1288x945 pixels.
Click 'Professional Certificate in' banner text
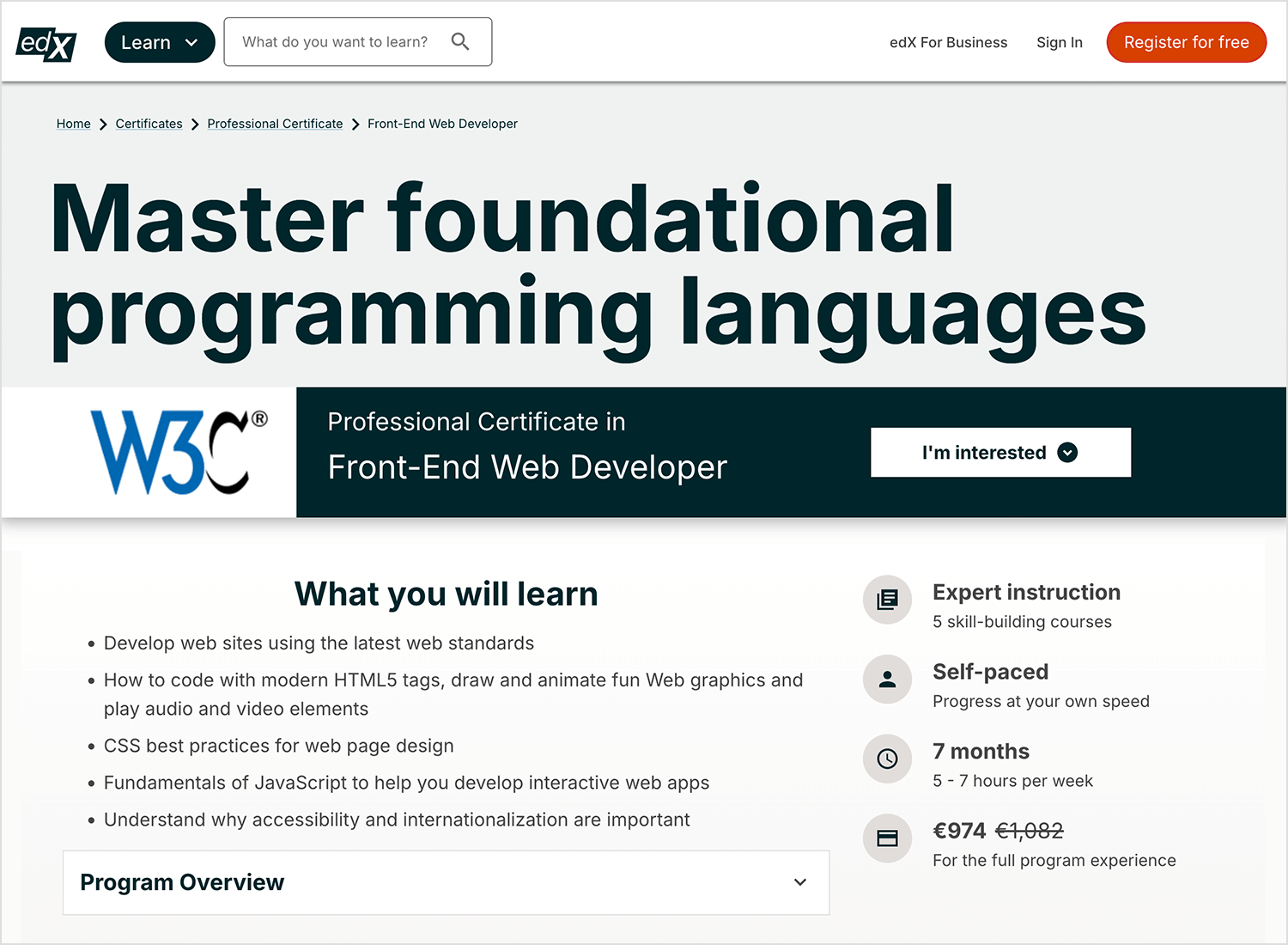(x=477, y=422)
